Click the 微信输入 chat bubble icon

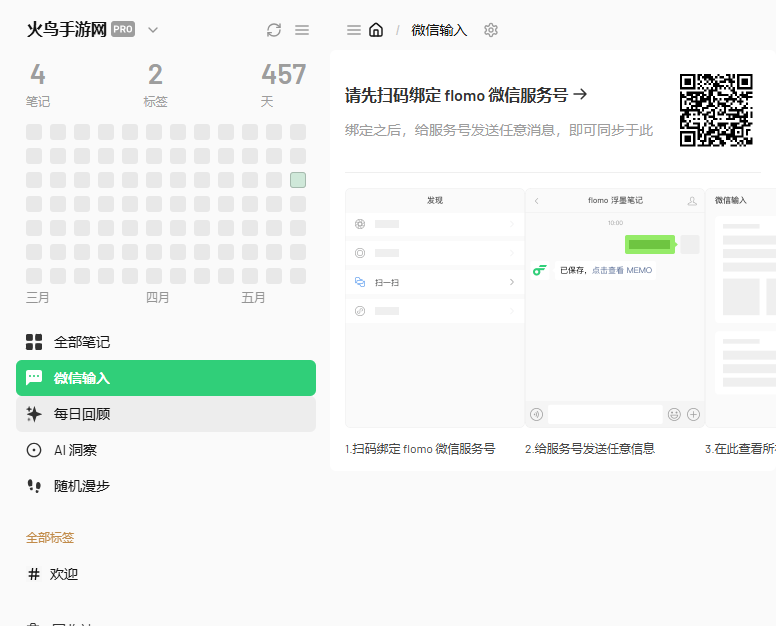click(x=34, y=378)
